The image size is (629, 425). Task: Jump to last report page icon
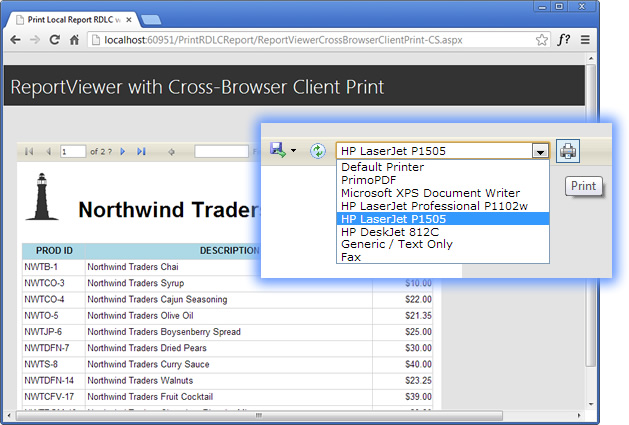(x=141, y=151)
